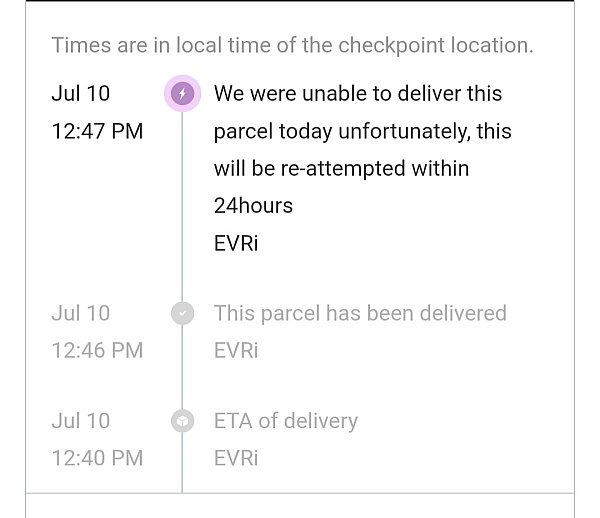Click the local time notice text

pyautogui.click(x=292, y=45)
